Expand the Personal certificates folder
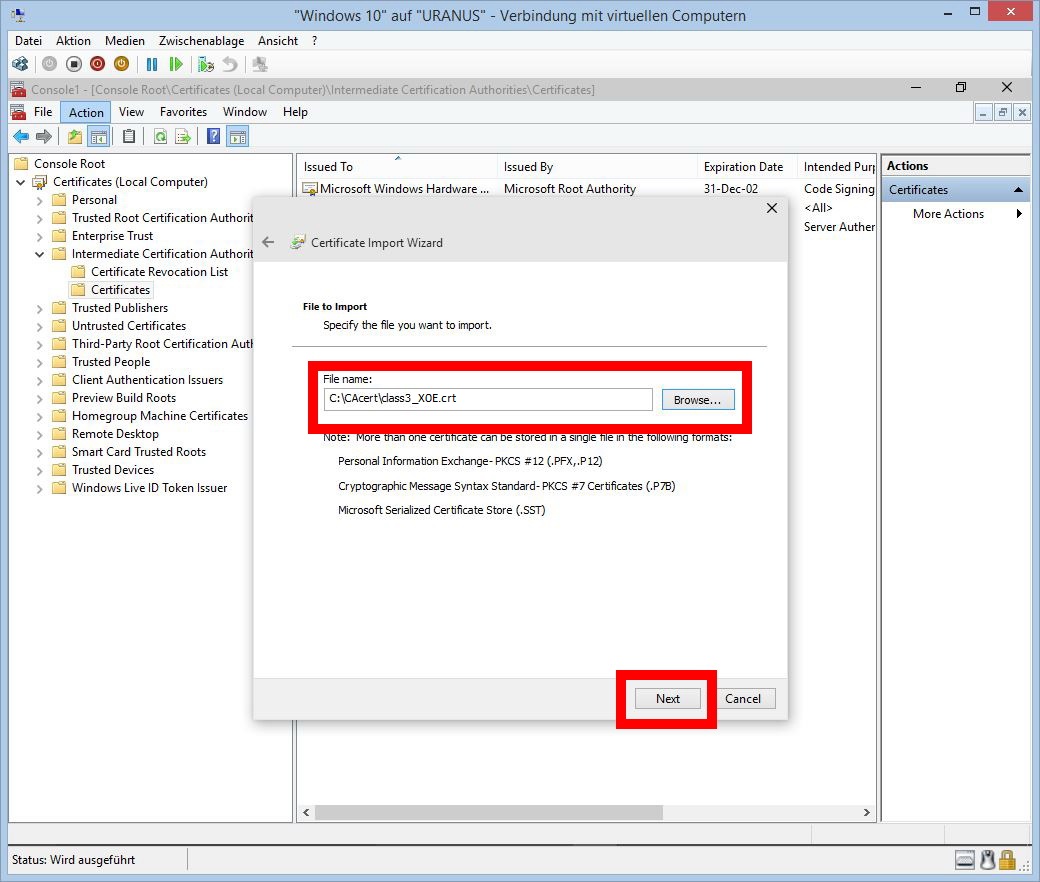Viewport: 1040px width, 882px height. [x=40, y=200]
